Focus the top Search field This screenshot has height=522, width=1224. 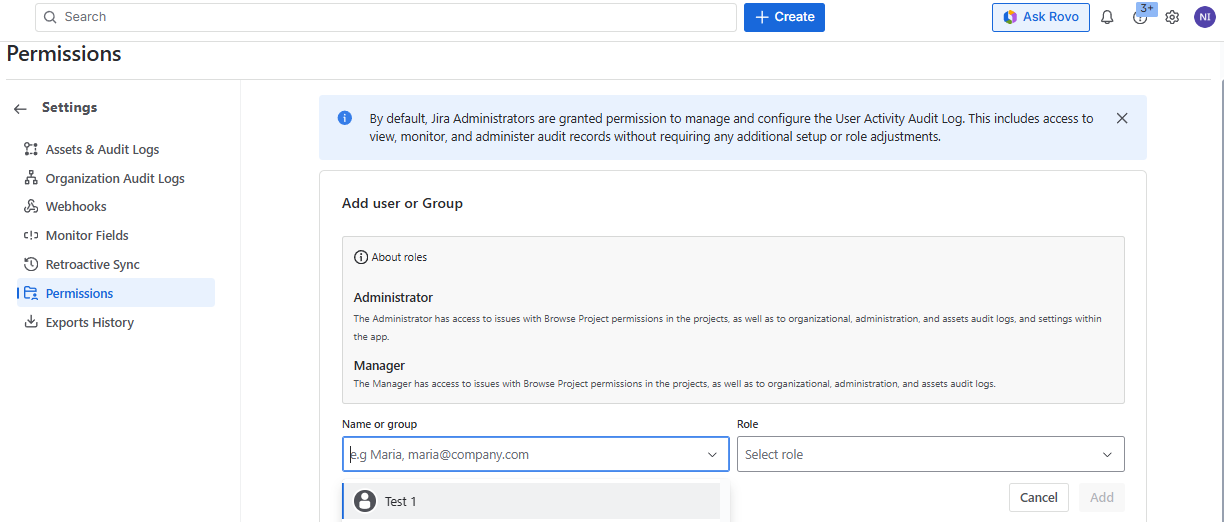[x=386, y=17]
